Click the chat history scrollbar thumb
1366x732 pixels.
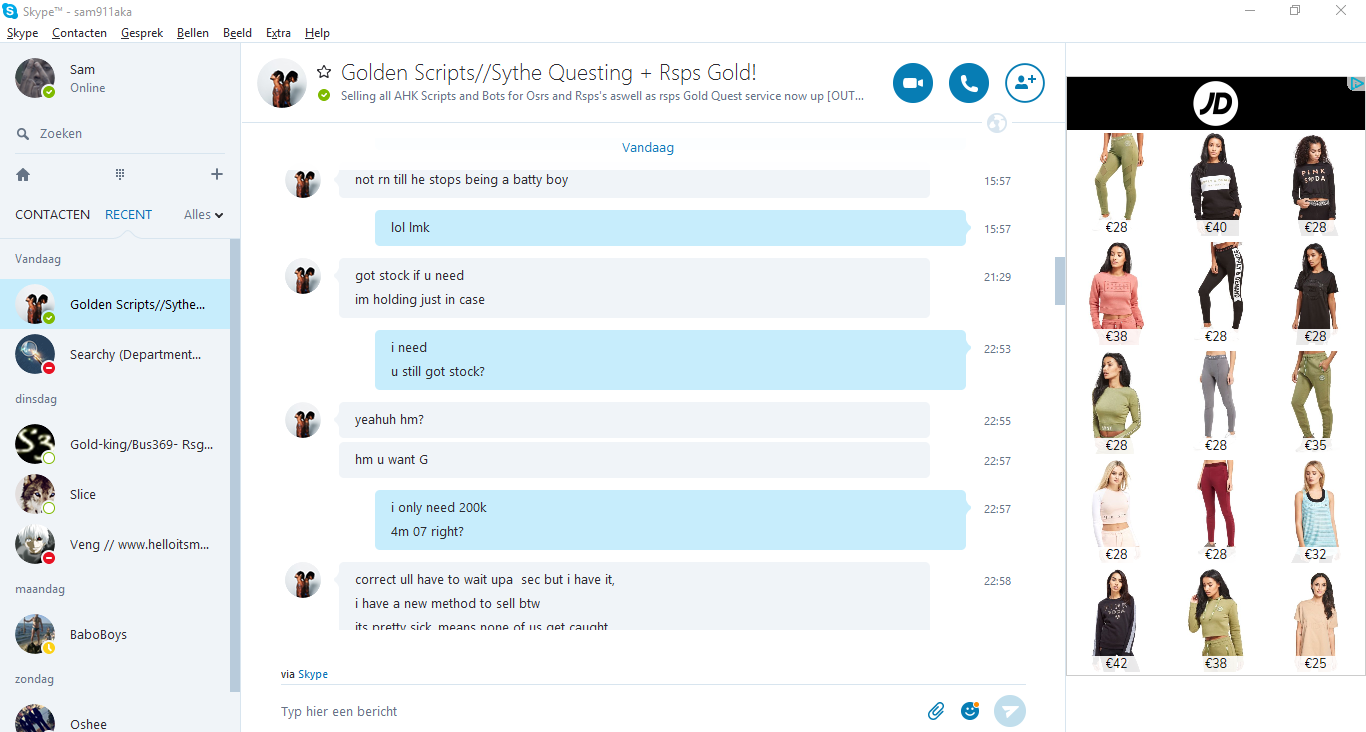coord(1060,281)
